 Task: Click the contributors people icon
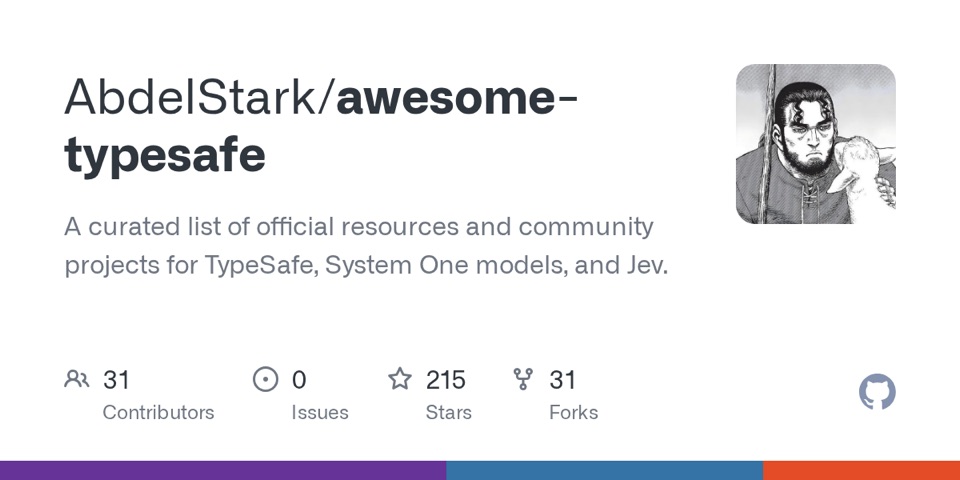pyautogui.click(x=77, y=380)
